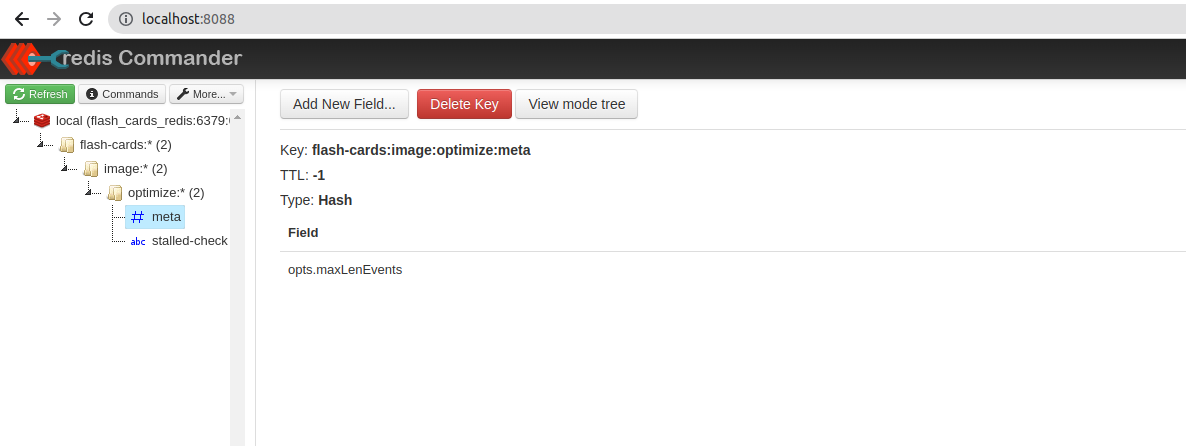This screenshot has width=1186, height=446.
Task: Click the optimize folder icon
Action: pyautogui.click(x=114, y=192)
